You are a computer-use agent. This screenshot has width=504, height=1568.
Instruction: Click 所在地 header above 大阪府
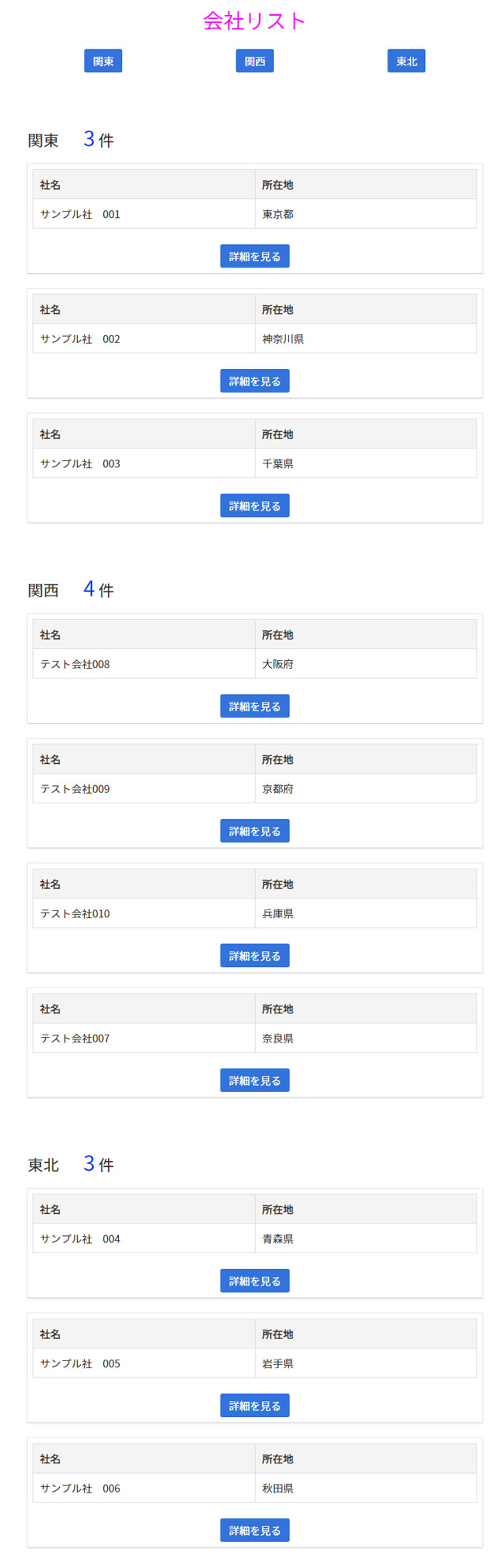pyautogui.click(x=366, y=635)
